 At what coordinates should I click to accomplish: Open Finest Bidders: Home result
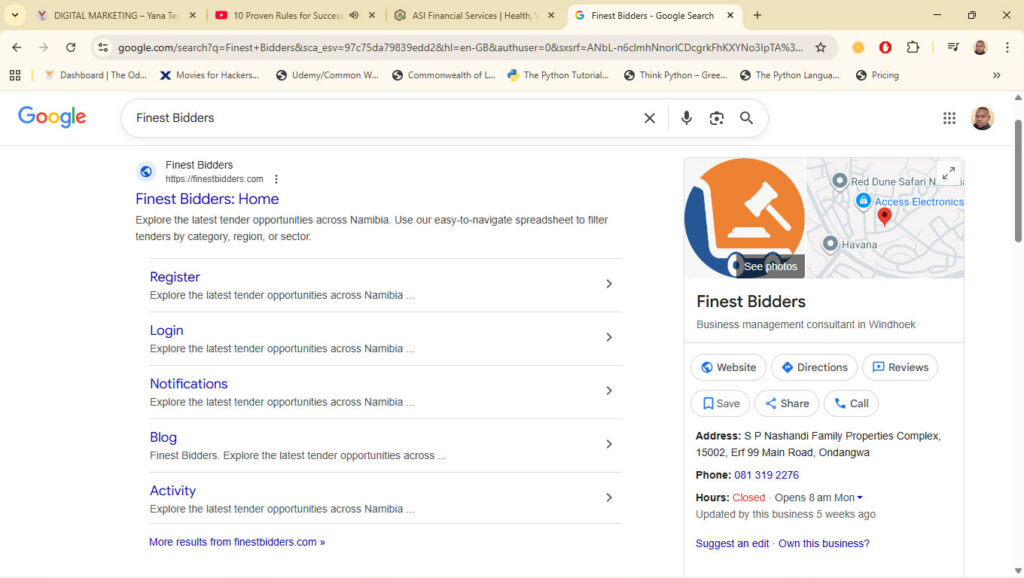(x=207, y=199)
